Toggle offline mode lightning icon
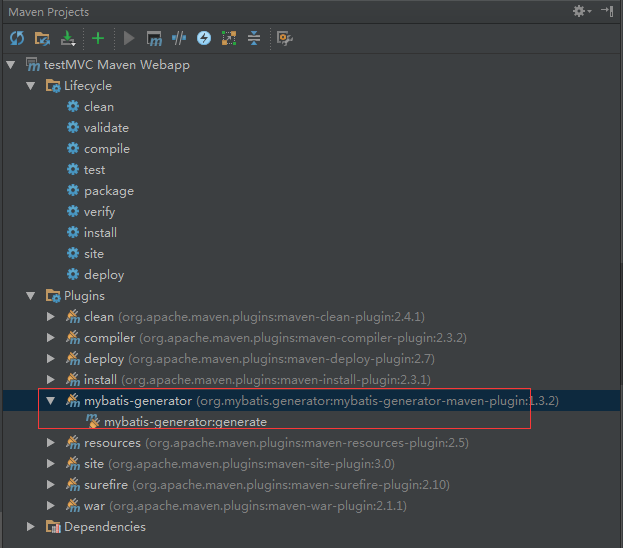623x548 pixels. pos(204,39)
